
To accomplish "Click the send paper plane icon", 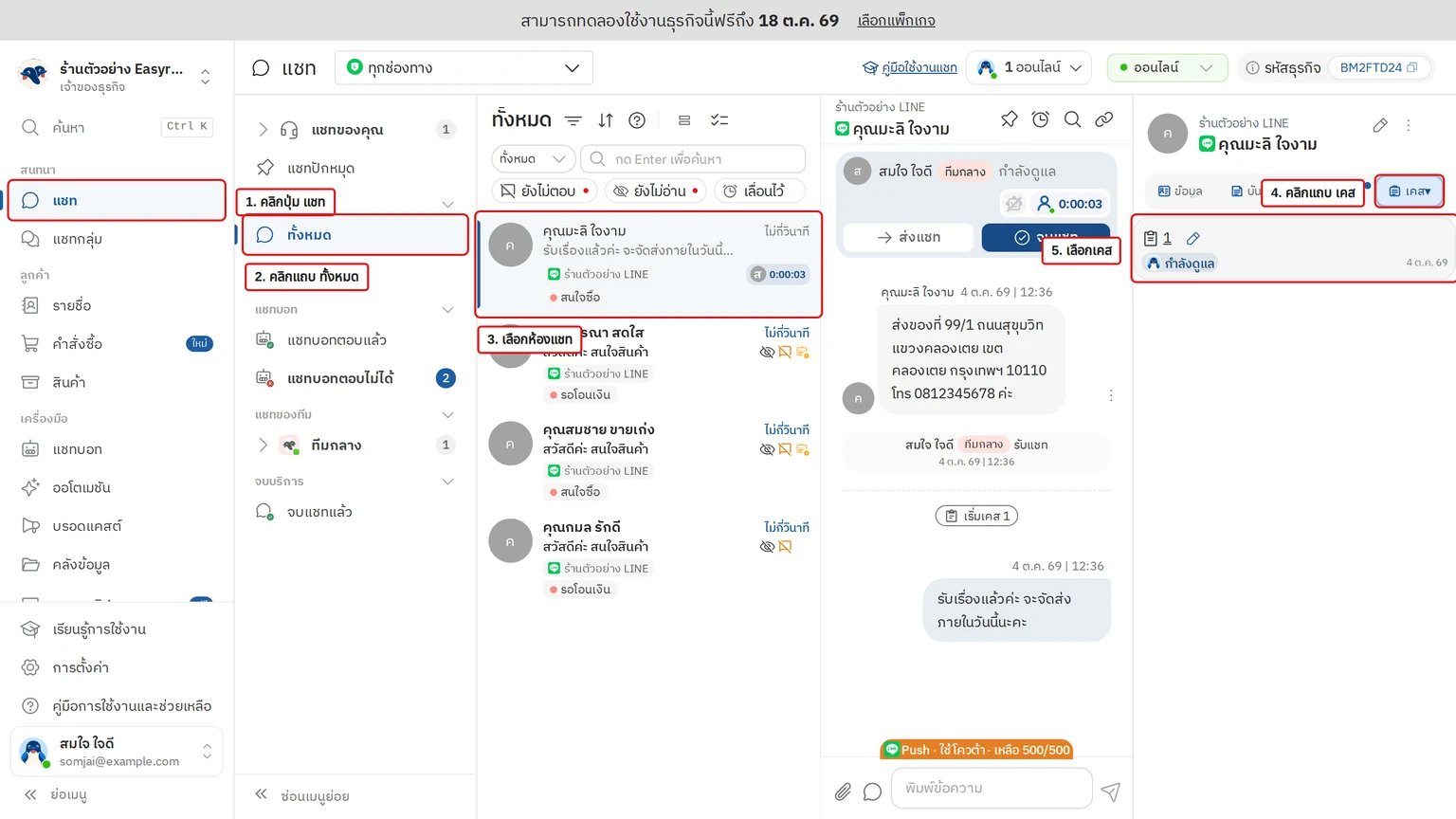I will point(1111,791).
